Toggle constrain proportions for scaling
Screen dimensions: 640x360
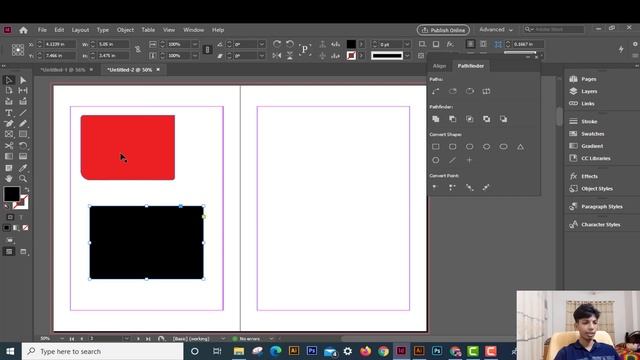click(x=207, y=49)
